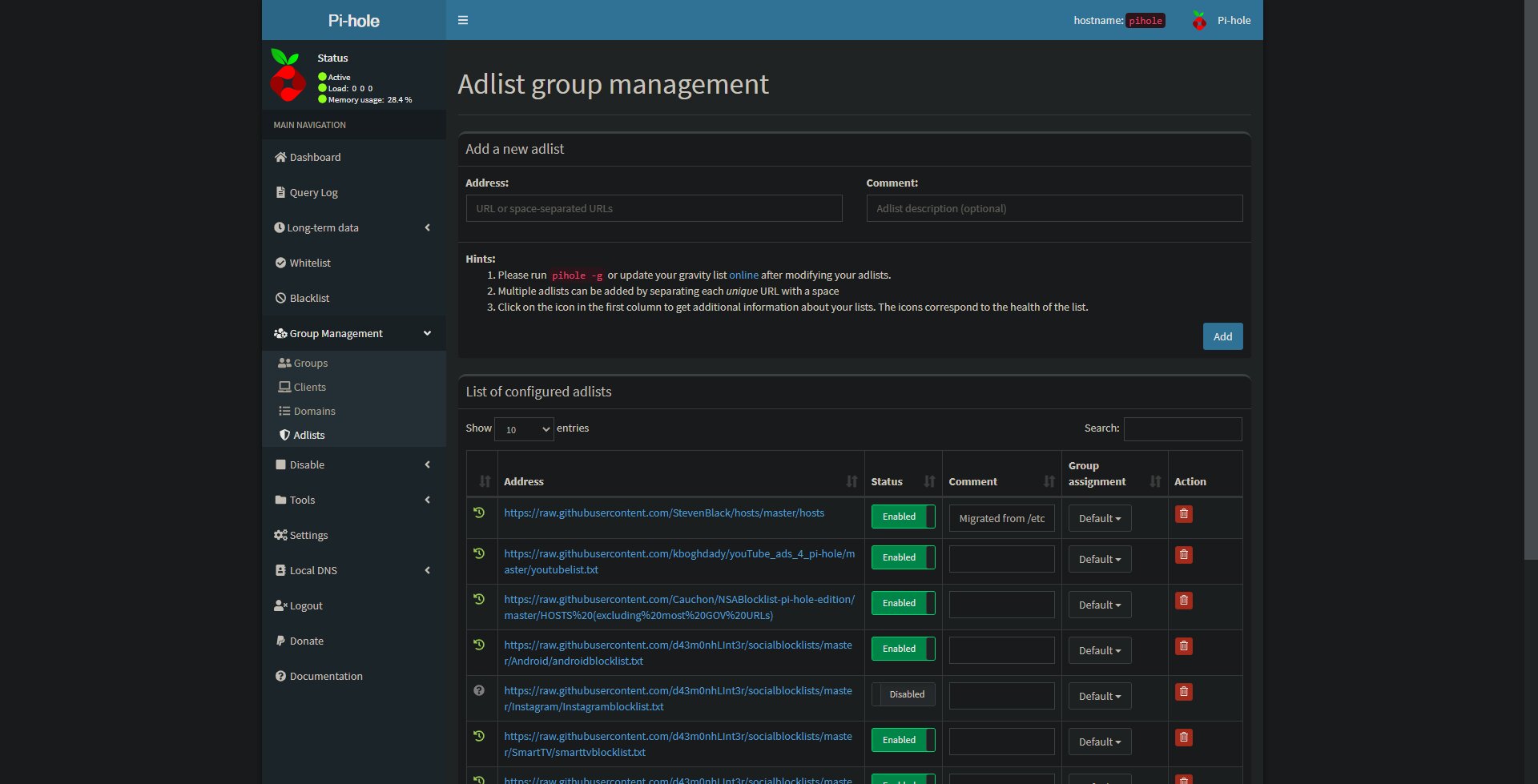The height and width of the screenshot is (784, 1538).
Task: Go to Domains under Group Management
Action: 314,411
